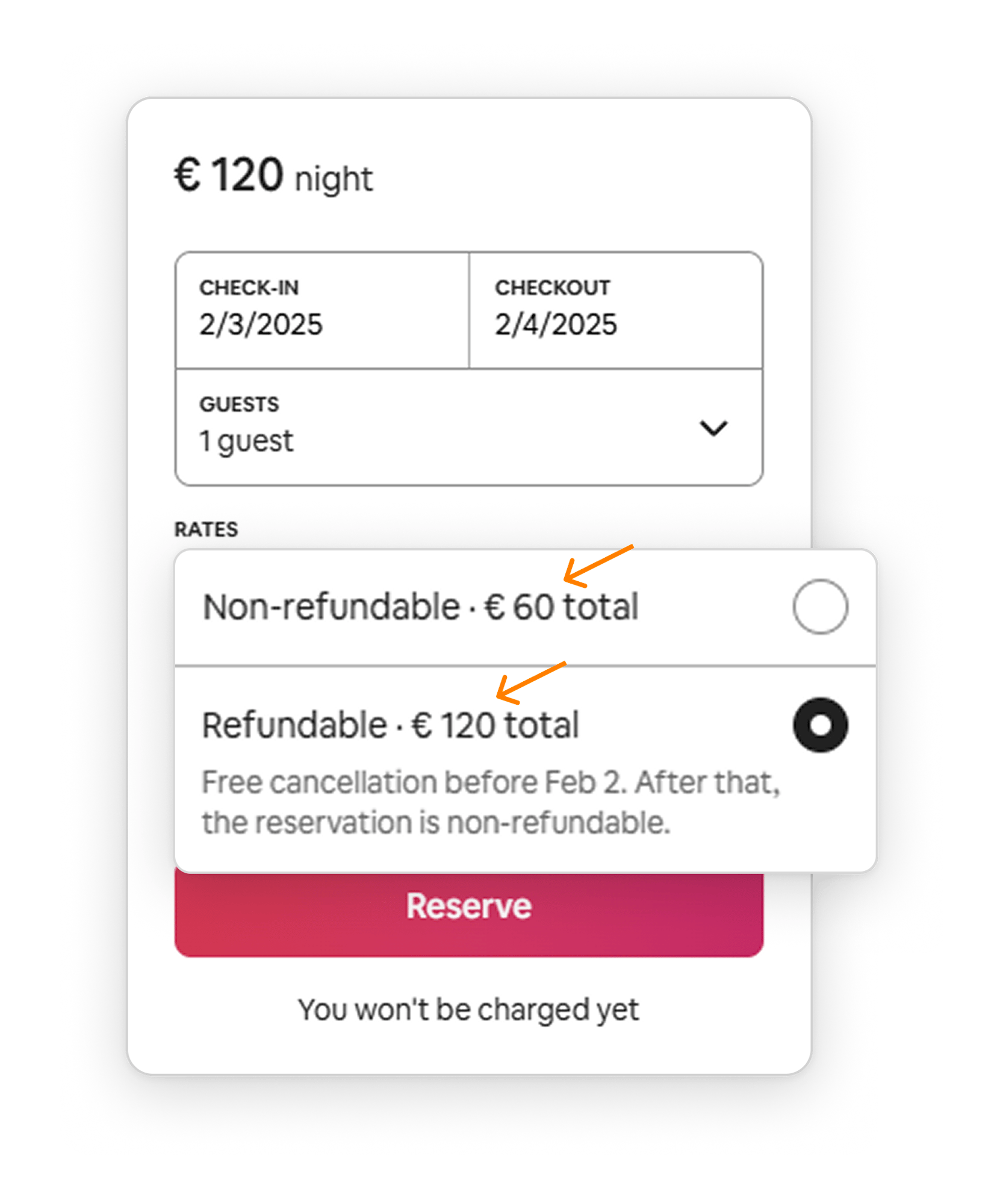Click the CHECKOUT label
The image size is (997, 1204).
[x=552, y=288]
